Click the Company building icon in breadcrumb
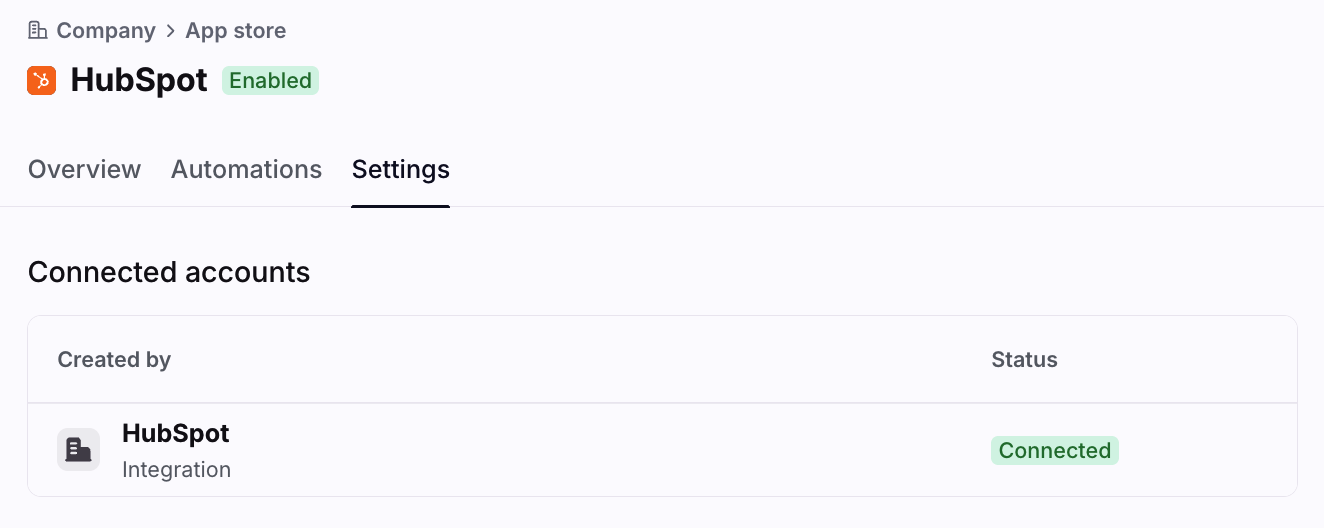Screen dimensions: 1324x528 pos(38,30)
